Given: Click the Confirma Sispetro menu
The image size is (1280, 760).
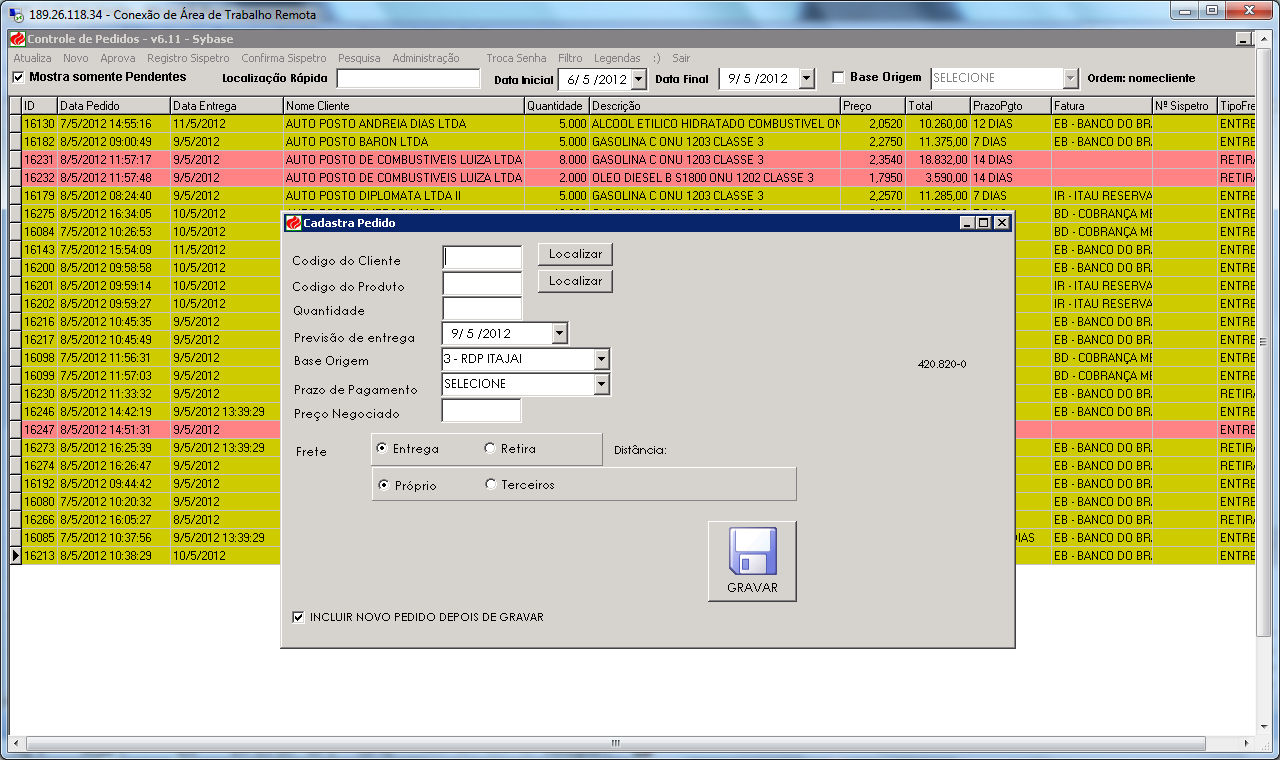Looking at the screenshot, I should [x=284, y=58].
